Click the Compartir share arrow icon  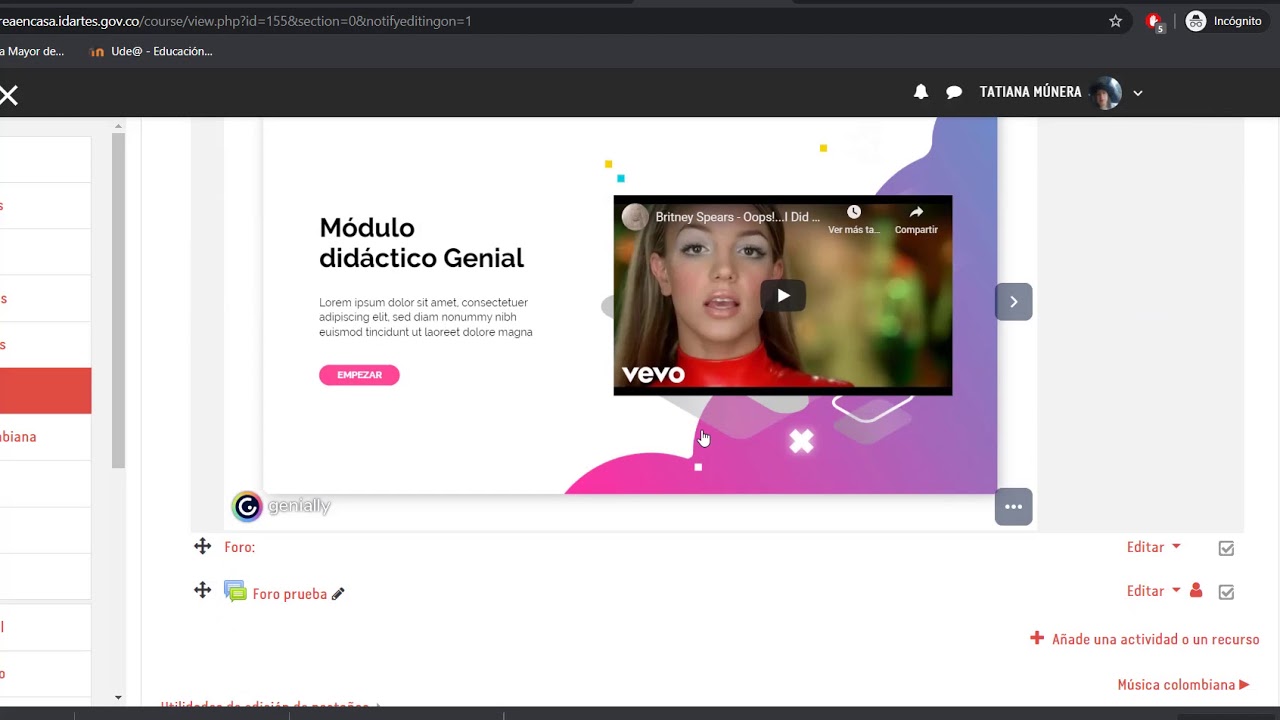(x=916, y=212)
